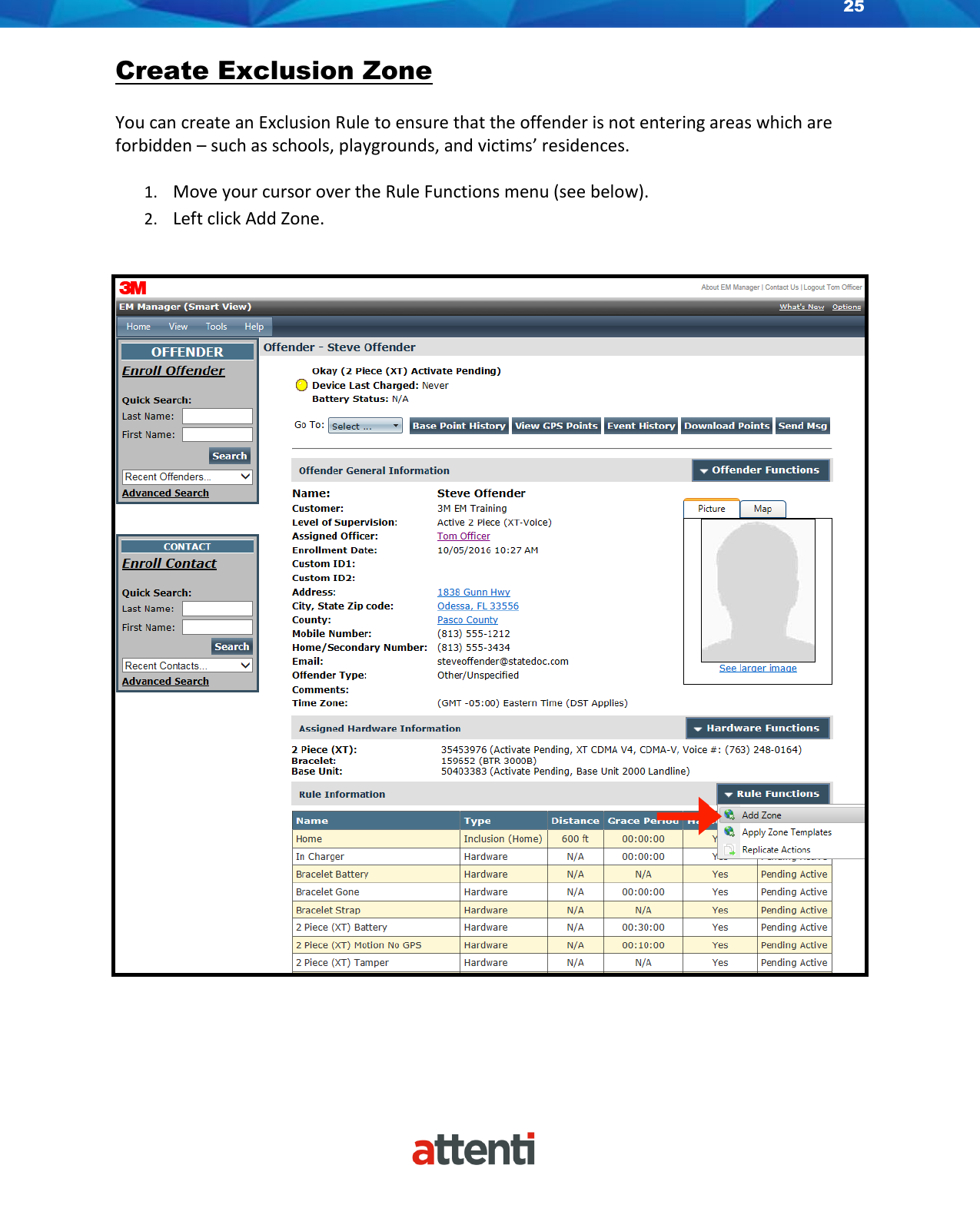Open the Recent Contacts dropdown

188,666
